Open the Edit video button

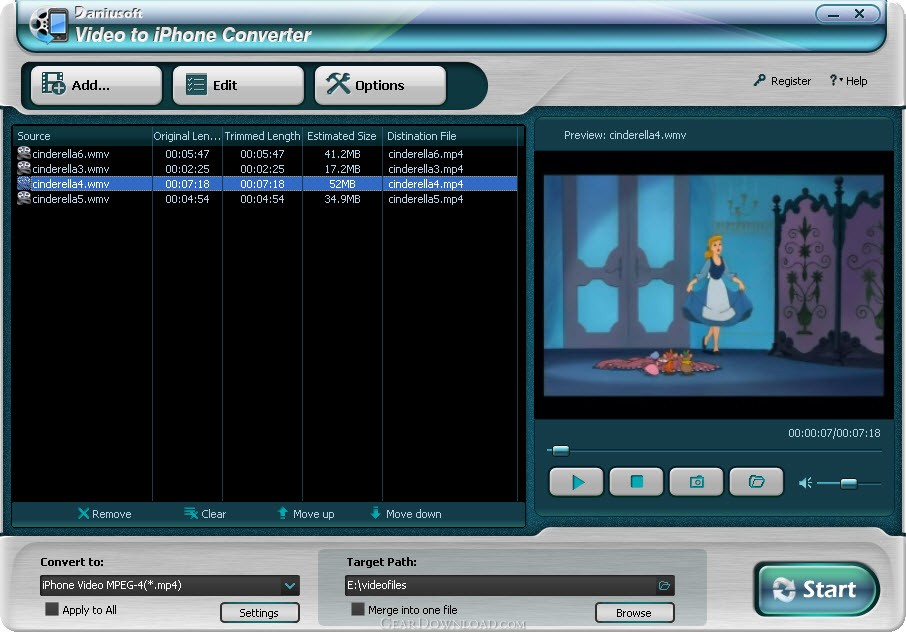(x=238, y=85)
